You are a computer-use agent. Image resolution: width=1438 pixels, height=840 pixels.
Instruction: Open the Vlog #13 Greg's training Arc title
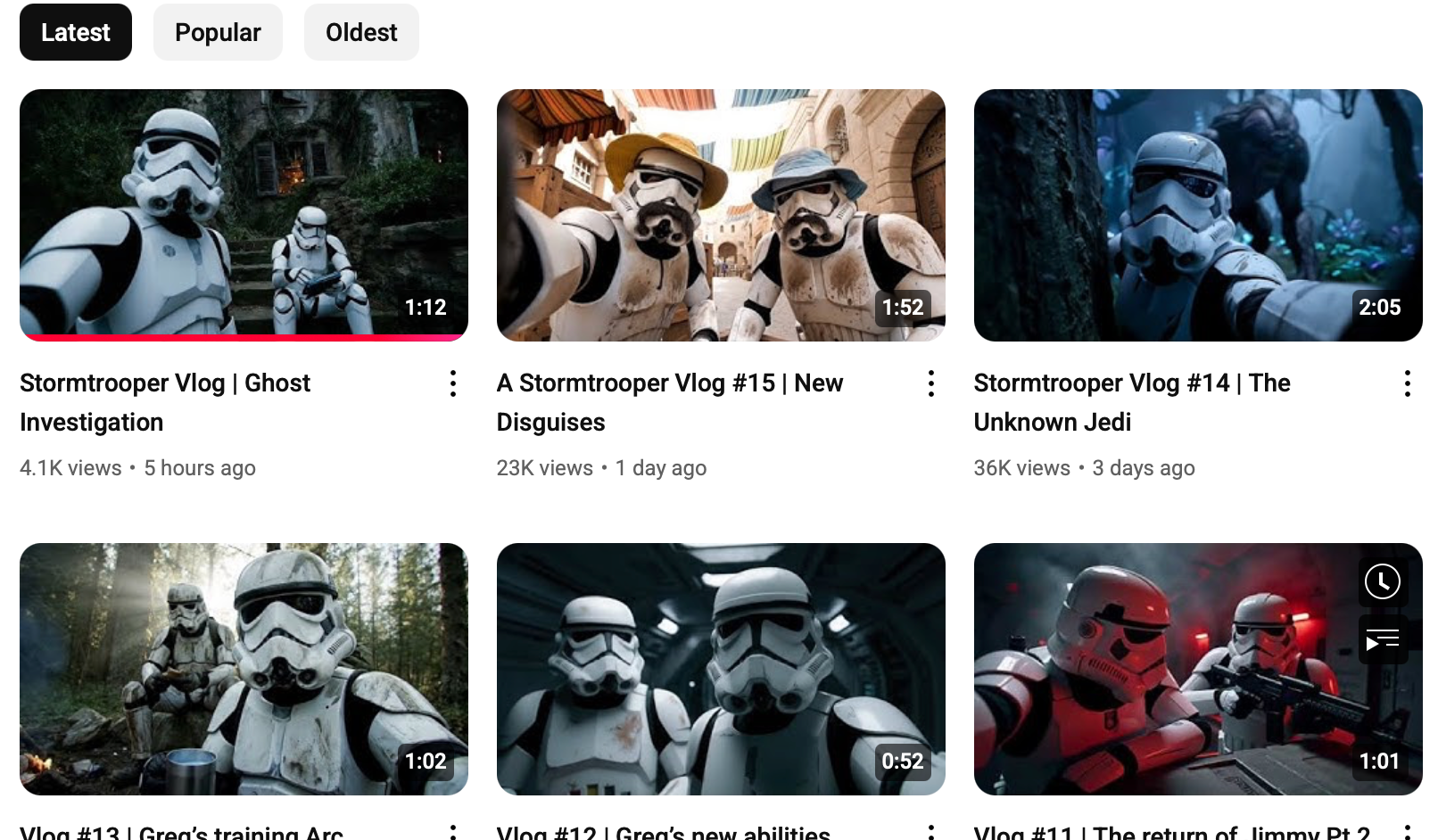pos(182,832)
